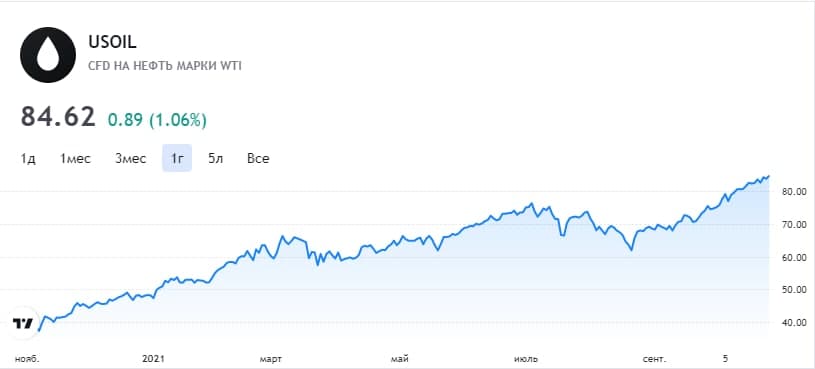Click the USOIL oil drop logo icon
Image resolution: width=815 pixels, height=369 pixels.
pos(48,55)
